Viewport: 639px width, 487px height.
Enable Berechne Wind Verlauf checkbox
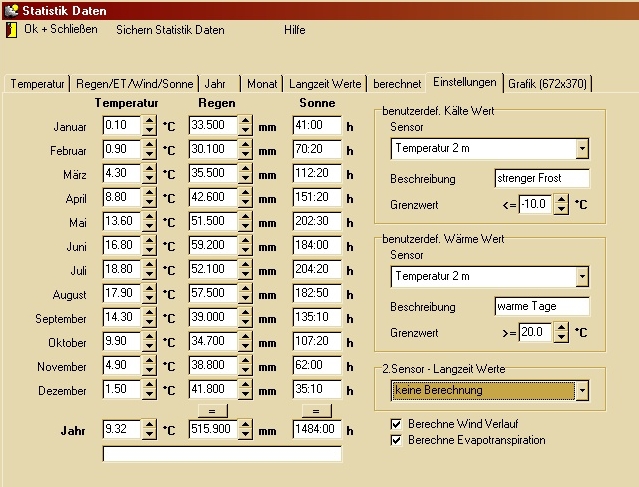(397, 424)
